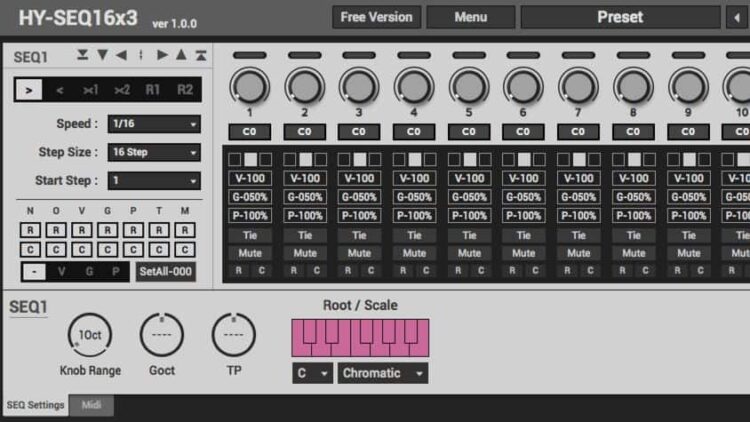Randomize the G column with R

click(x=108, y=230)
